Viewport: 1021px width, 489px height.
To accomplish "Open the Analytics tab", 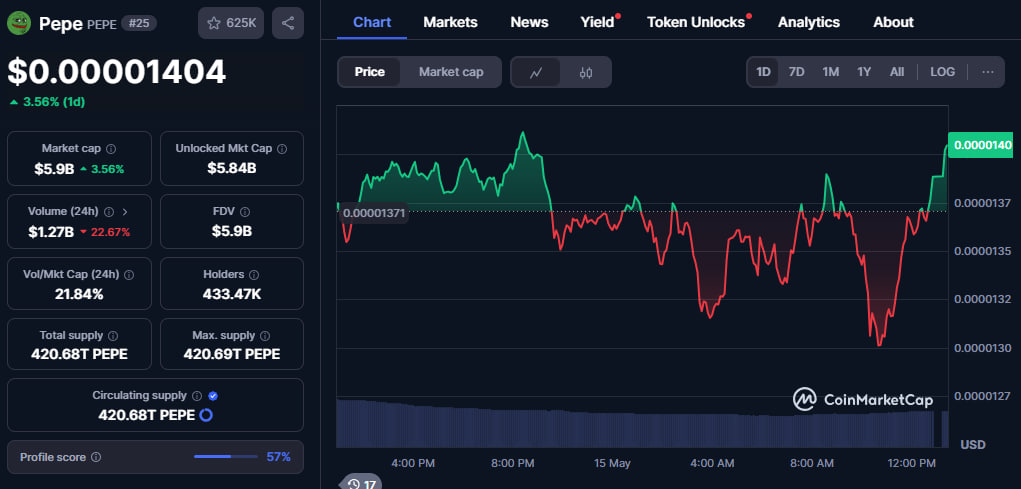I will coord(809,22).
